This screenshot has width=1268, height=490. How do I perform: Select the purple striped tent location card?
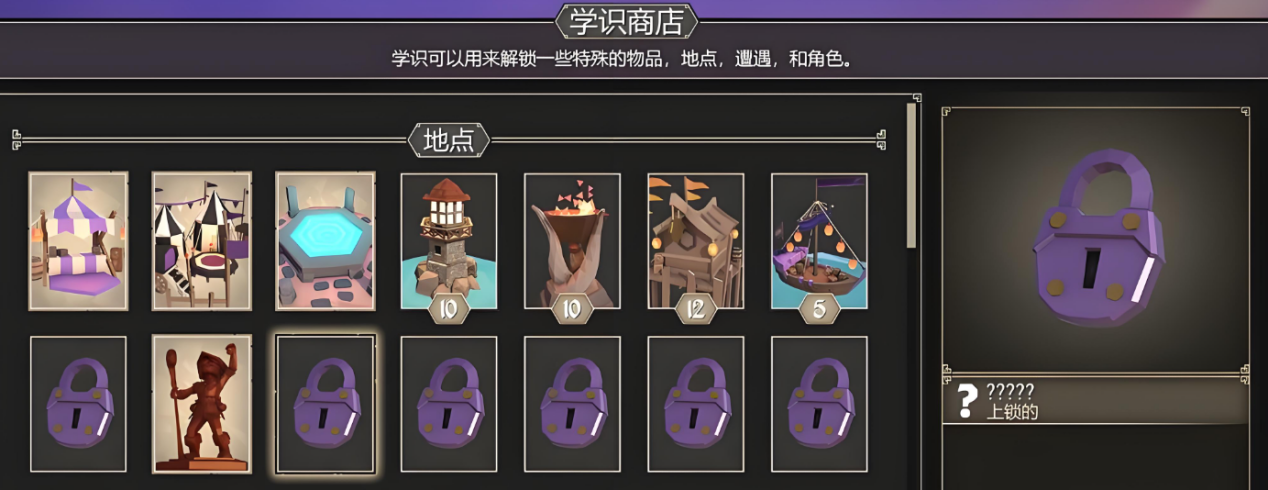click(x=78, y=241)
